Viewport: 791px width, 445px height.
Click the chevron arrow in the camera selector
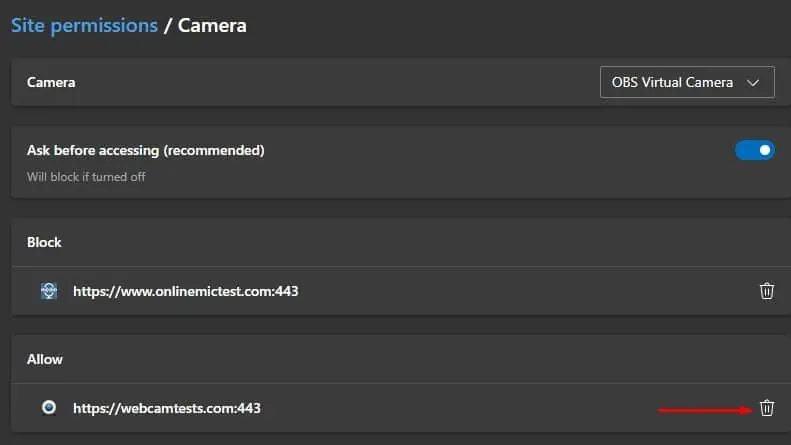(754, 83)
